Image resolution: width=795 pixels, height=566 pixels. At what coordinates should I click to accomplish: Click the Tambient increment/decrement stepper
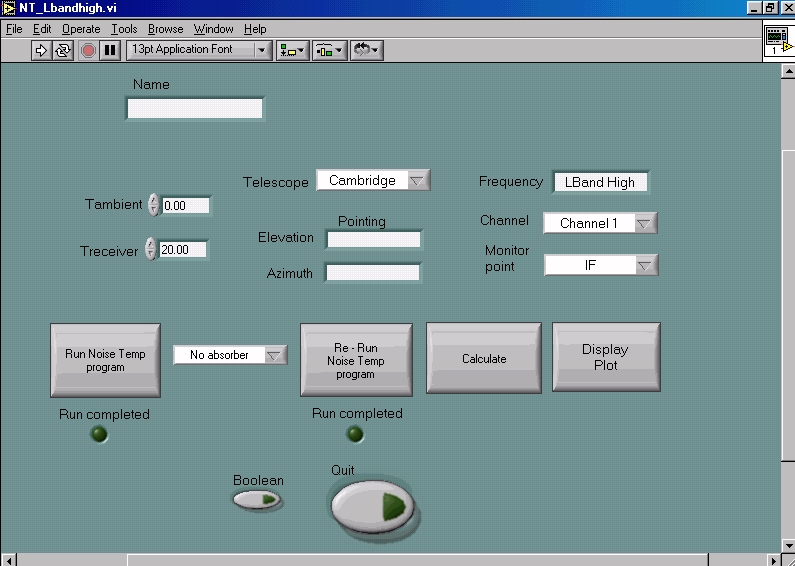154,205
